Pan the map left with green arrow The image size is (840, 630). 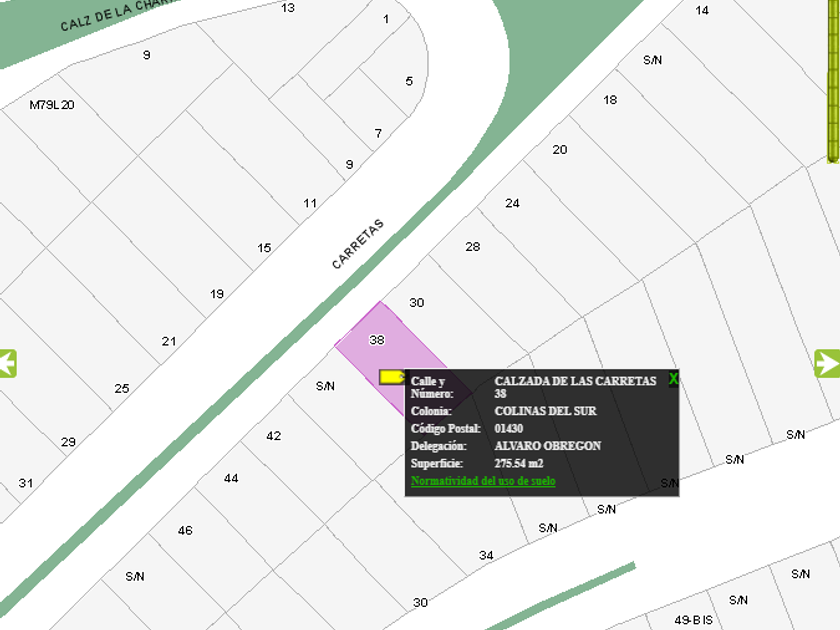pyautogui.click(x=8, y=363)
